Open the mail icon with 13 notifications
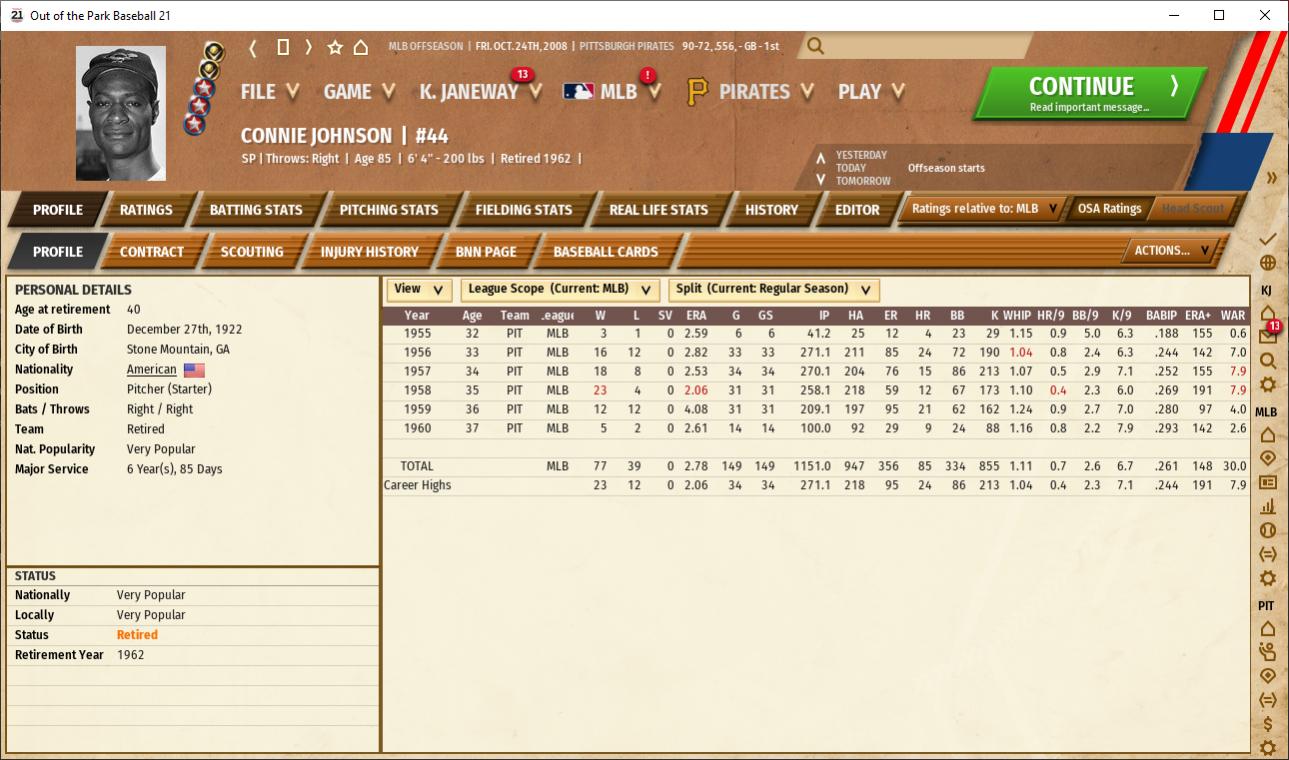This screenshot has width=1289, height=760. 1268,336
